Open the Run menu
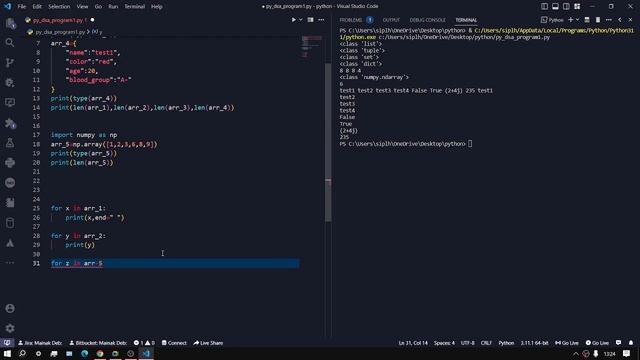 113,7
